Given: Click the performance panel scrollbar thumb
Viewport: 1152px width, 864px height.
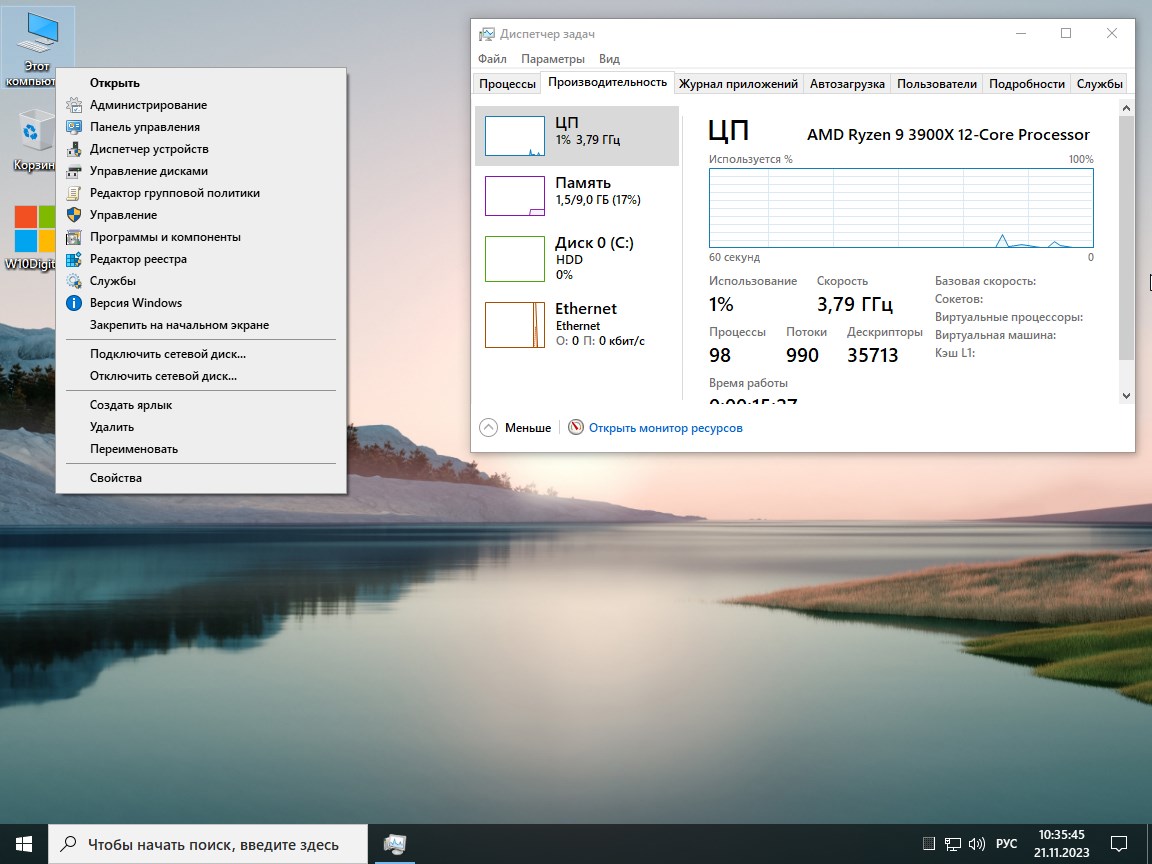Looking at the screenshot, I should [1126, 237].
